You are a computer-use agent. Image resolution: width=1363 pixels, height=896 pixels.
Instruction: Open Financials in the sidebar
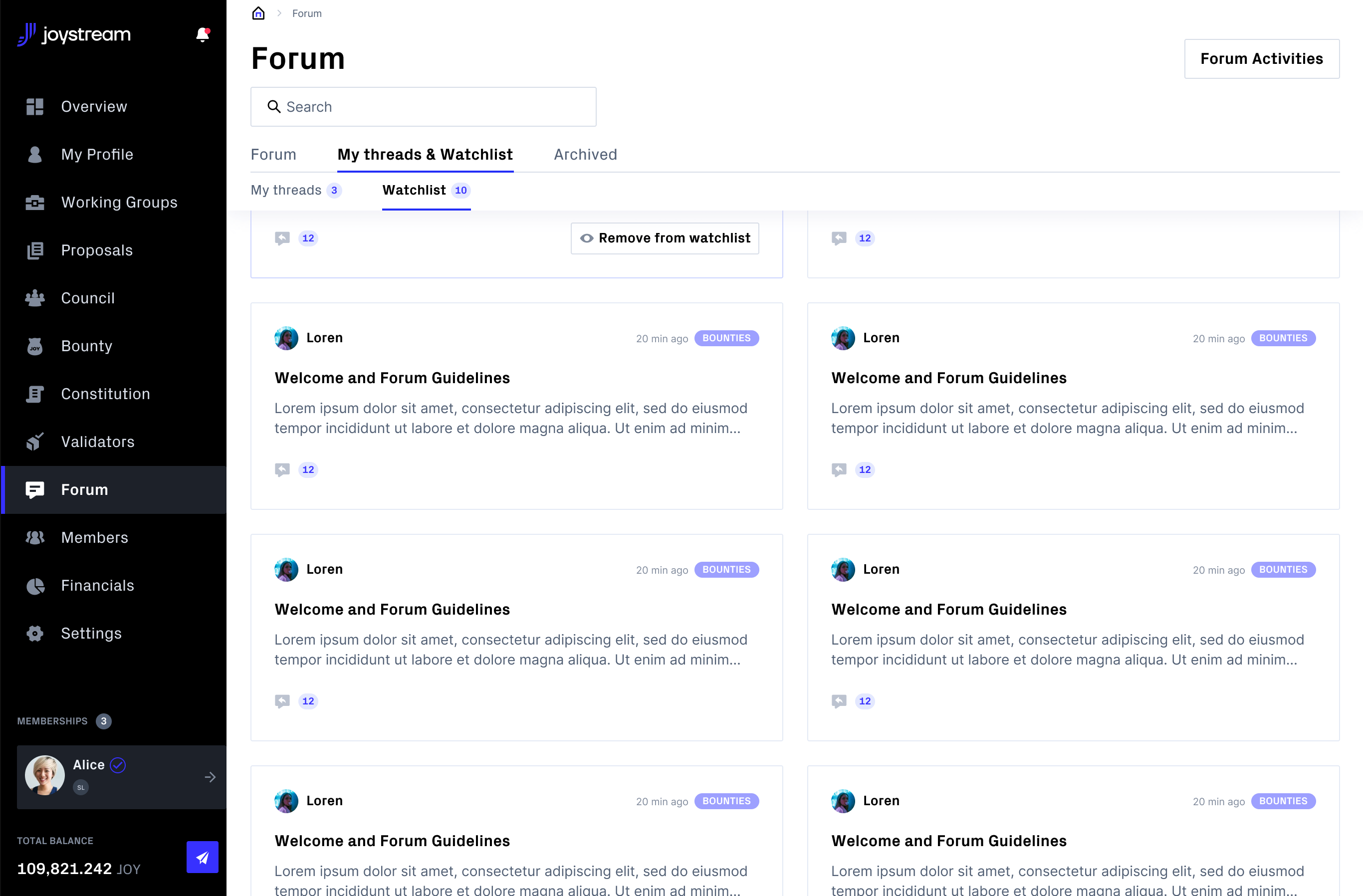114,586
